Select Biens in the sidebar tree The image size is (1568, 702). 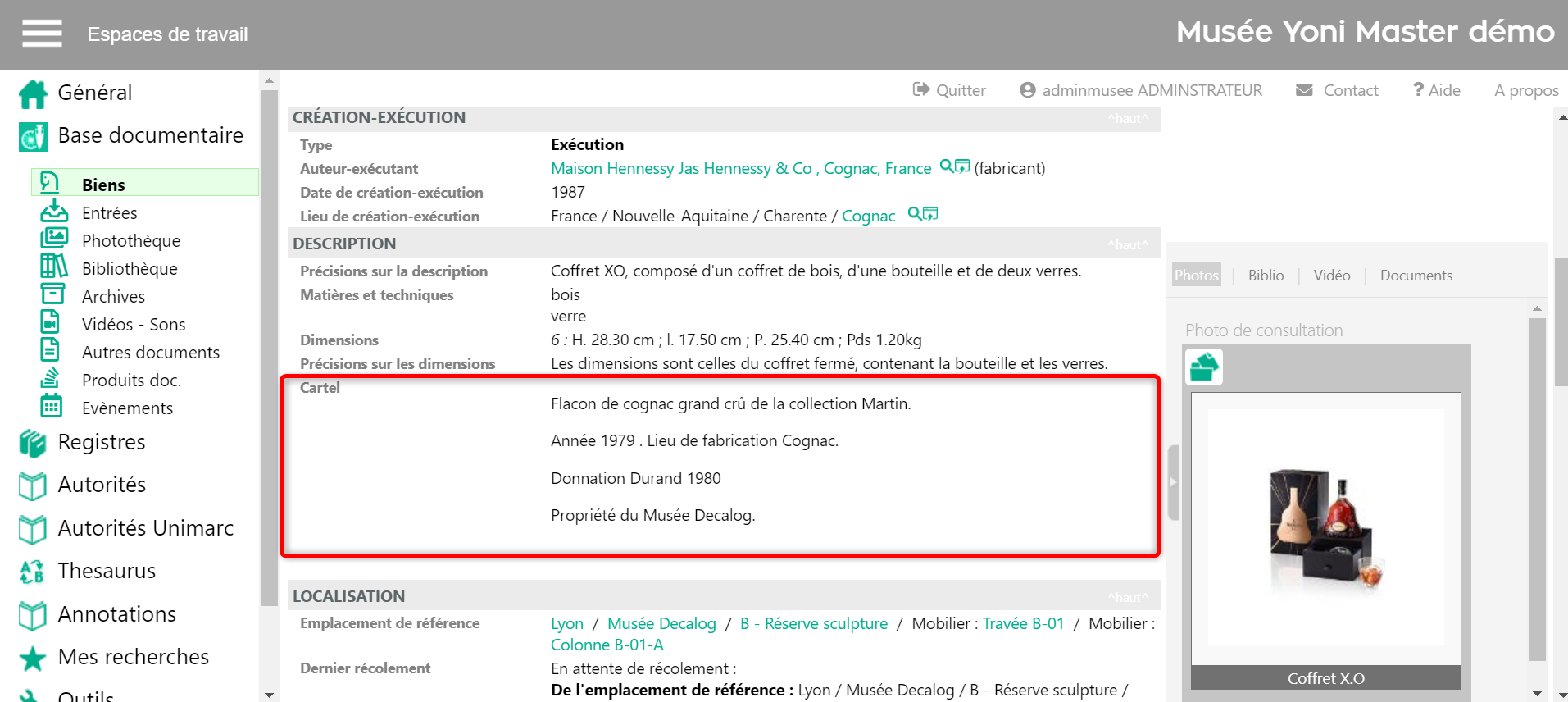pos(103,185)
